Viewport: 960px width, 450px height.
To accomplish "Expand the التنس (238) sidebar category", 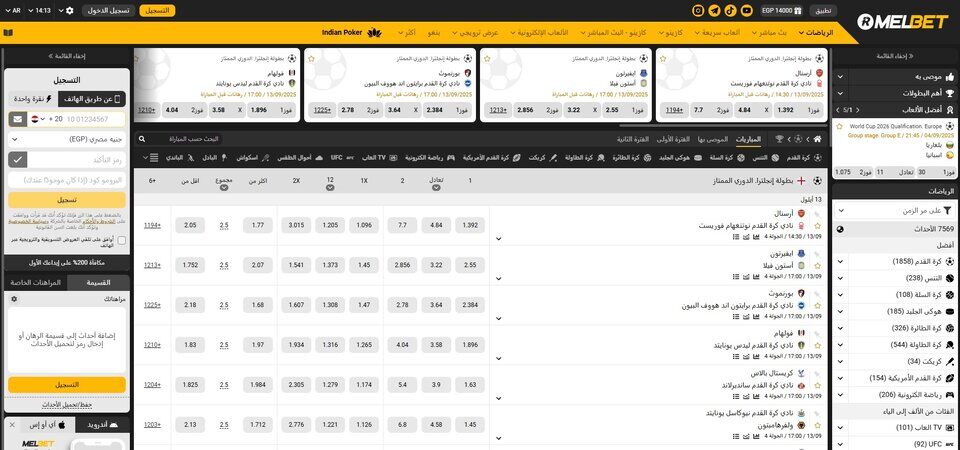I will [896, 278].
